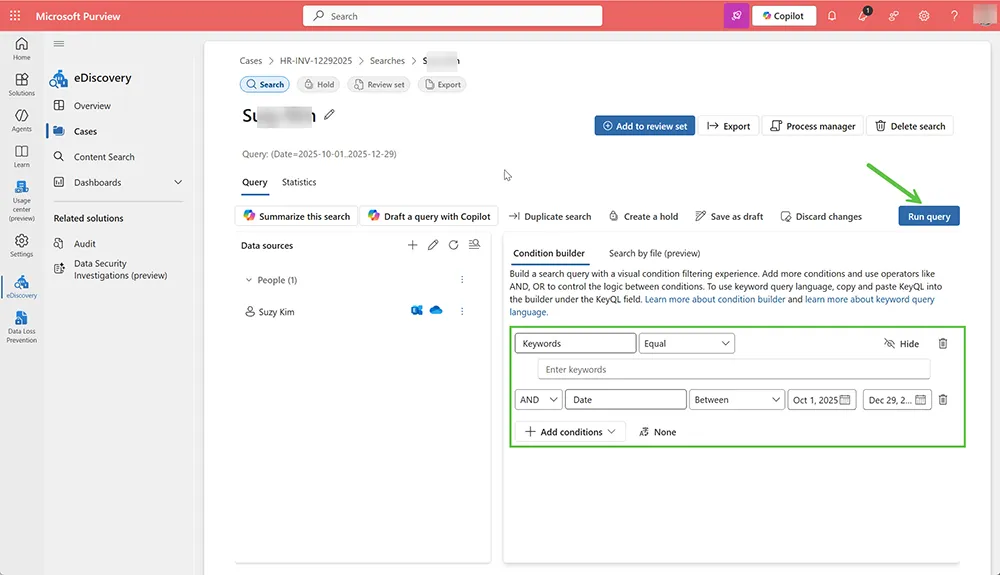Click Add to review set button
Image resolution: width=1000 pixels, height=575 pixels.
click(x=645, y=126)
